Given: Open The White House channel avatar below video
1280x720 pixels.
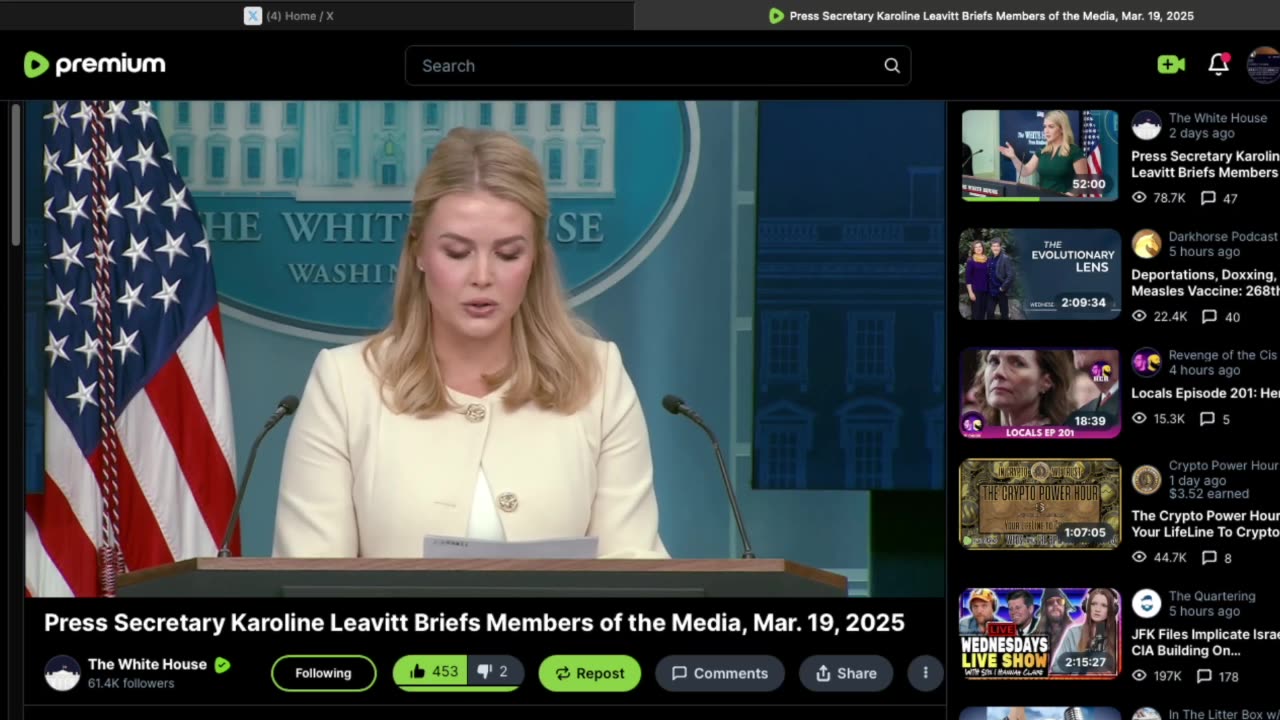Looking at the screenshot, I should point(63,673).
